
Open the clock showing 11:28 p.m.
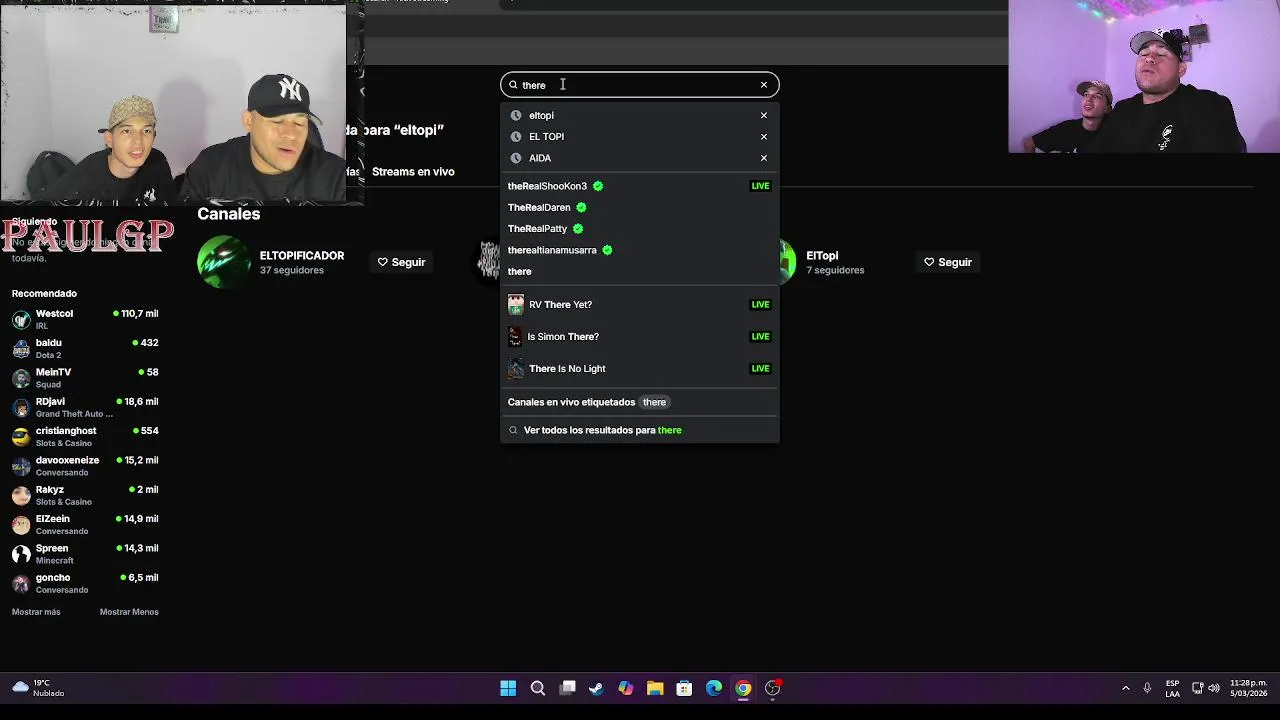[1246, 688]
